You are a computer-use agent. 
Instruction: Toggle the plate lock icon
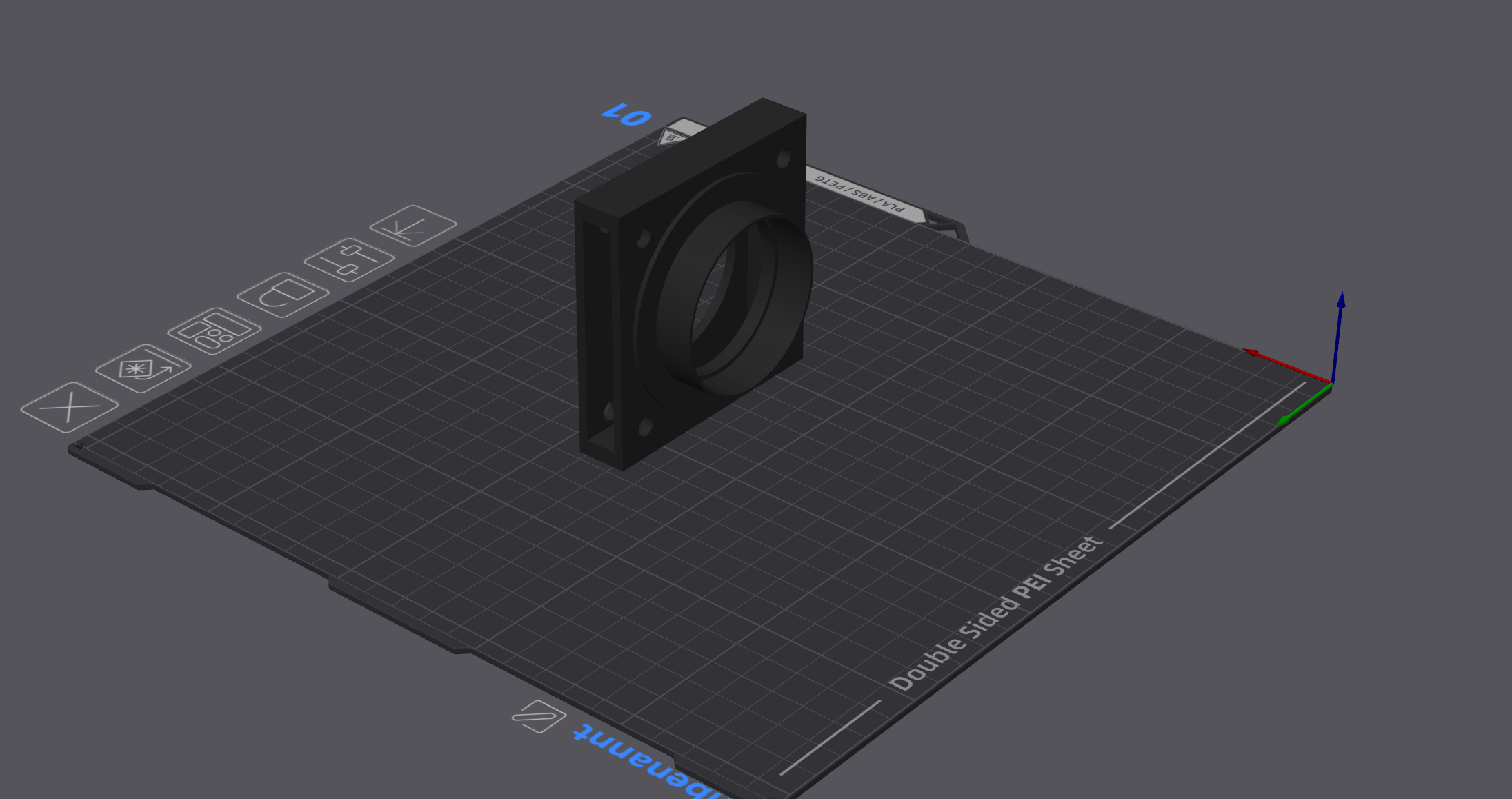point(283,295)
